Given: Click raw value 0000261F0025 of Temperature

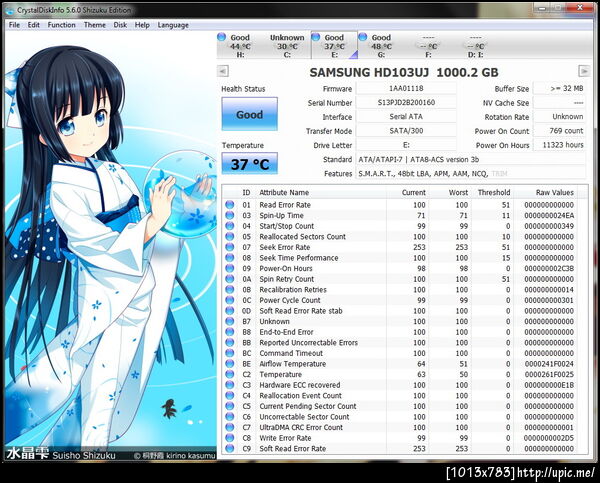Looking at the screenshot, I should click(549, 374).
